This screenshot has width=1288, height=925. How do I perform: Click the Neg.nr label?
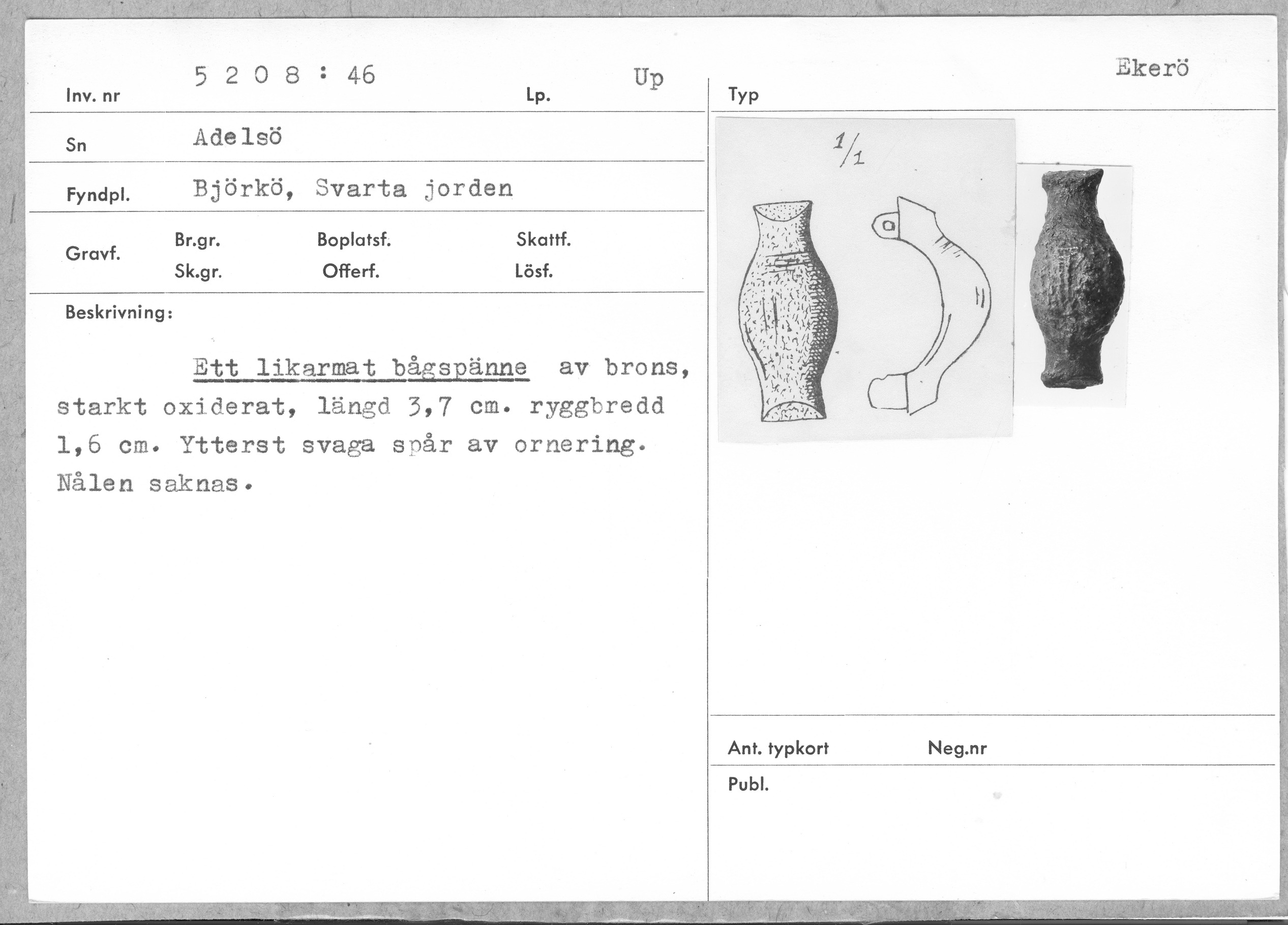957,748
